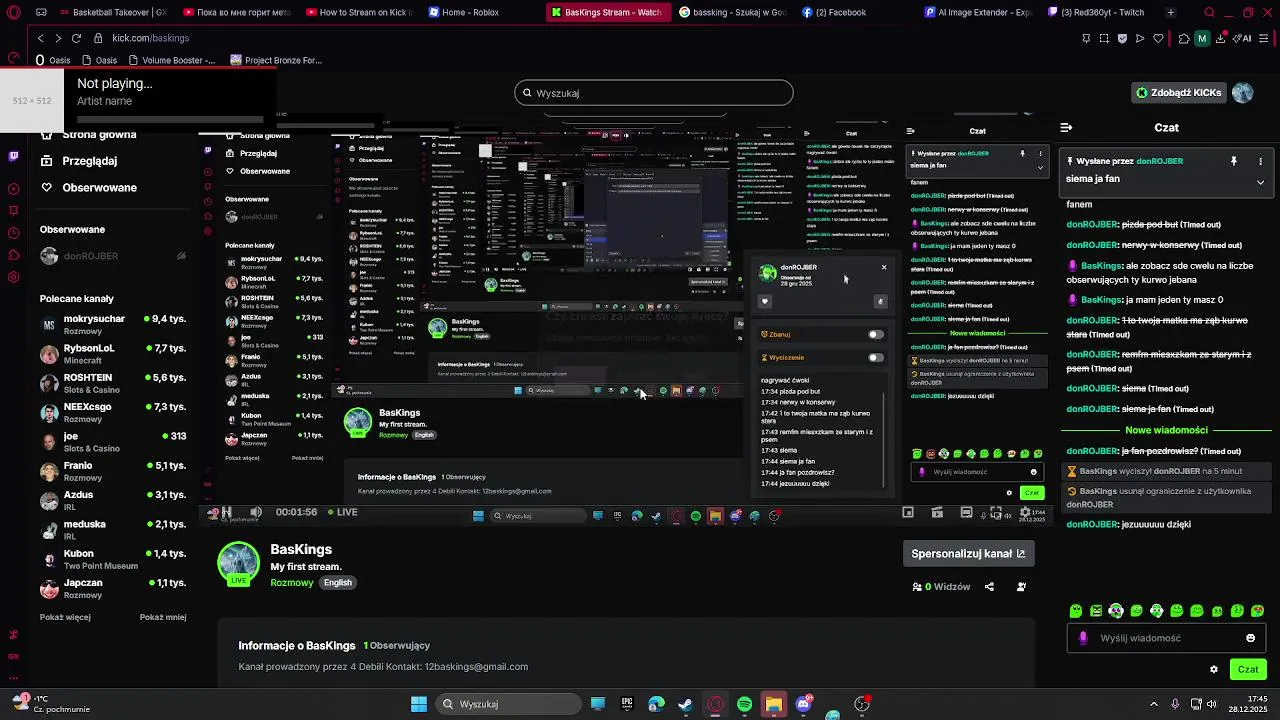Open recommended channel mokrysuchar
This screenshot has height=720, width=1280.
pos(112,325)
